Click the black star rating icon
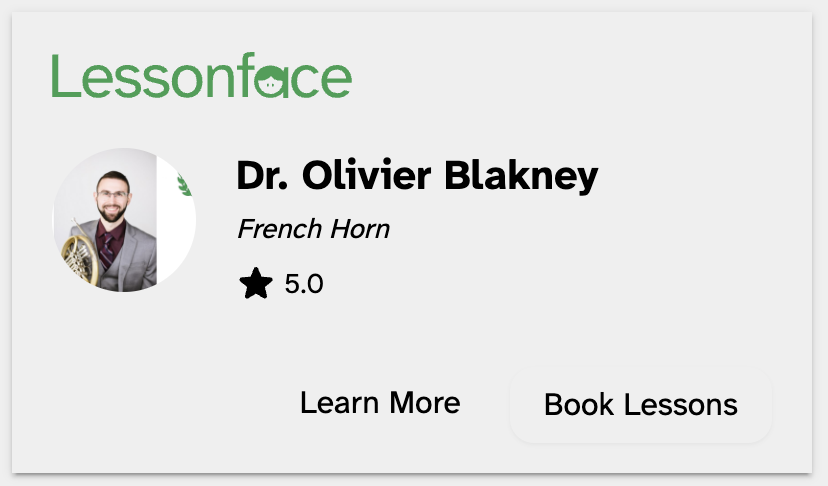 [x=256, y=285]
